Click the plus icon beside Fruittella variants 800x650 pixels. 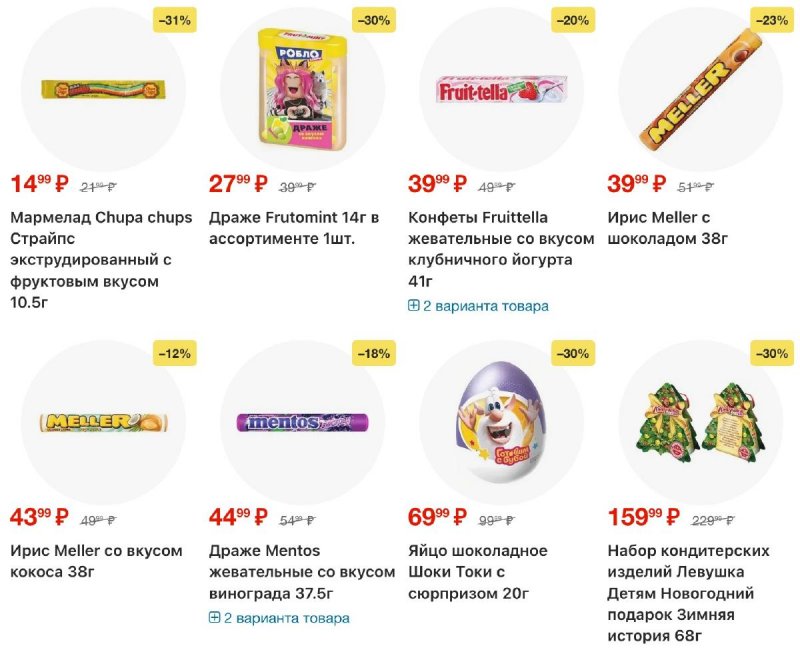pyautogui.click(x=414, y=306)
